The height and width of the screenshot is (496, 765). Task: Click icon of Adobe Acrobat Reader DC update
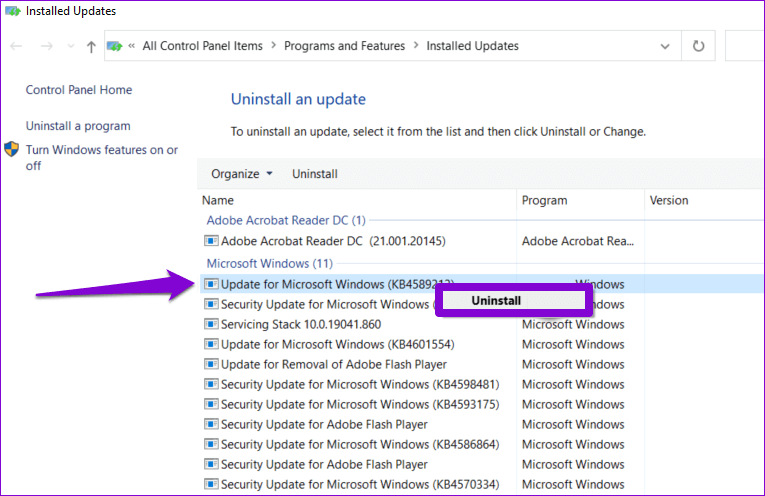211,240
